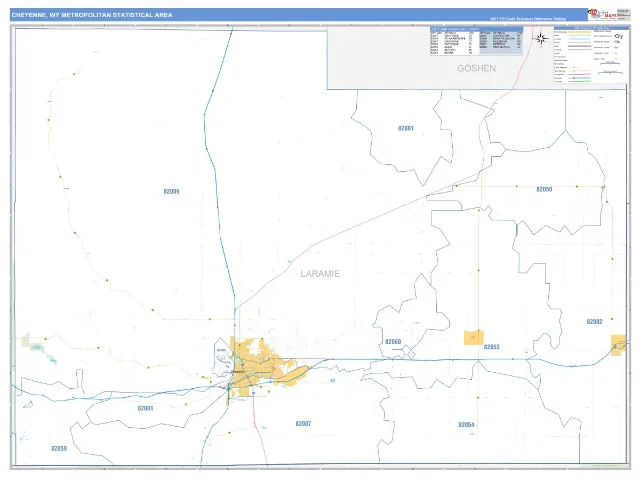Click the small 82005 label near Cheyenne
This screenshot has width=640, height=480.
(221, 350)
